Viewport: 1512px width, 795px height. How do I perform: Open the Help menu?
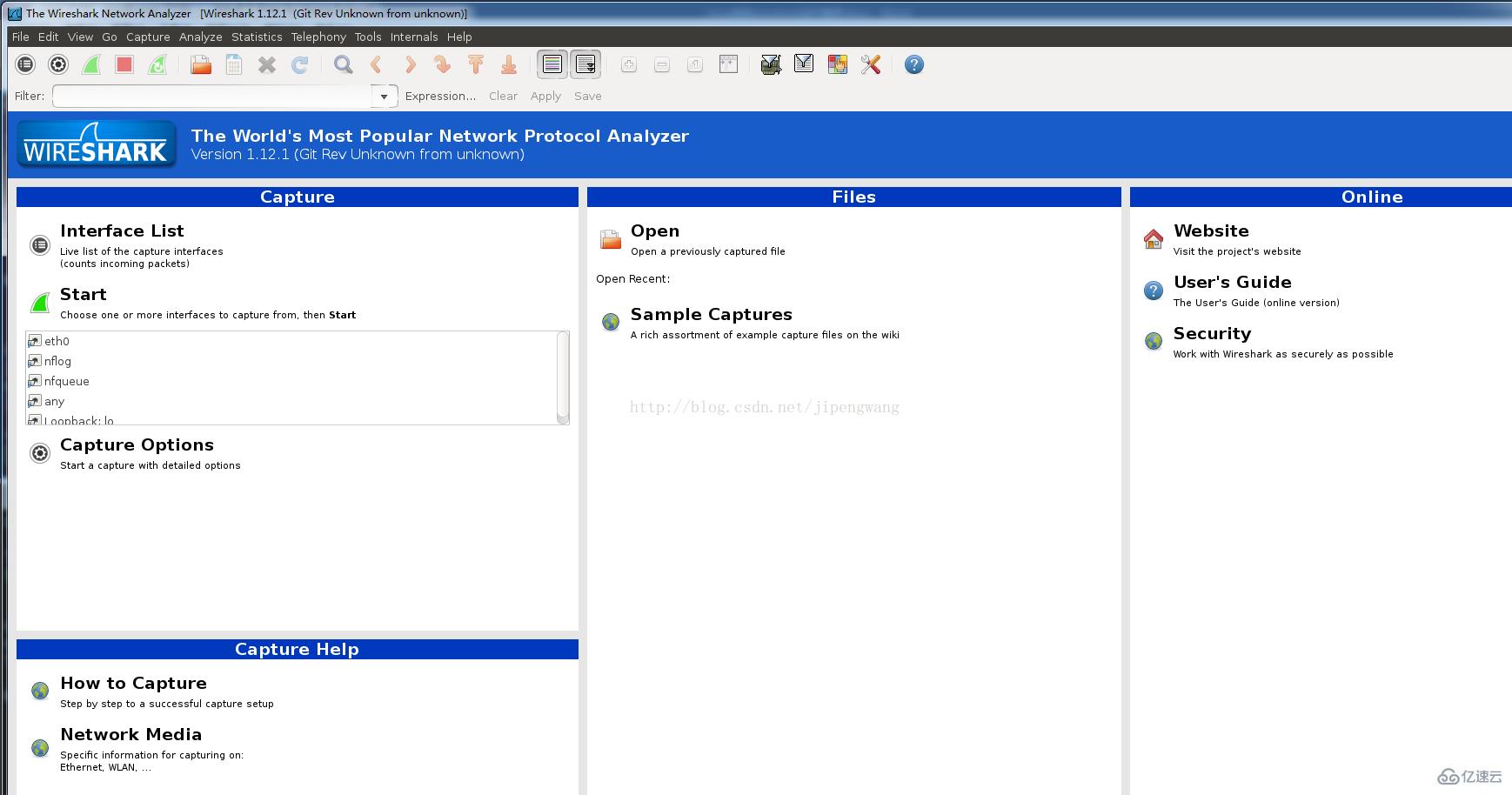[x=459, y=37]
